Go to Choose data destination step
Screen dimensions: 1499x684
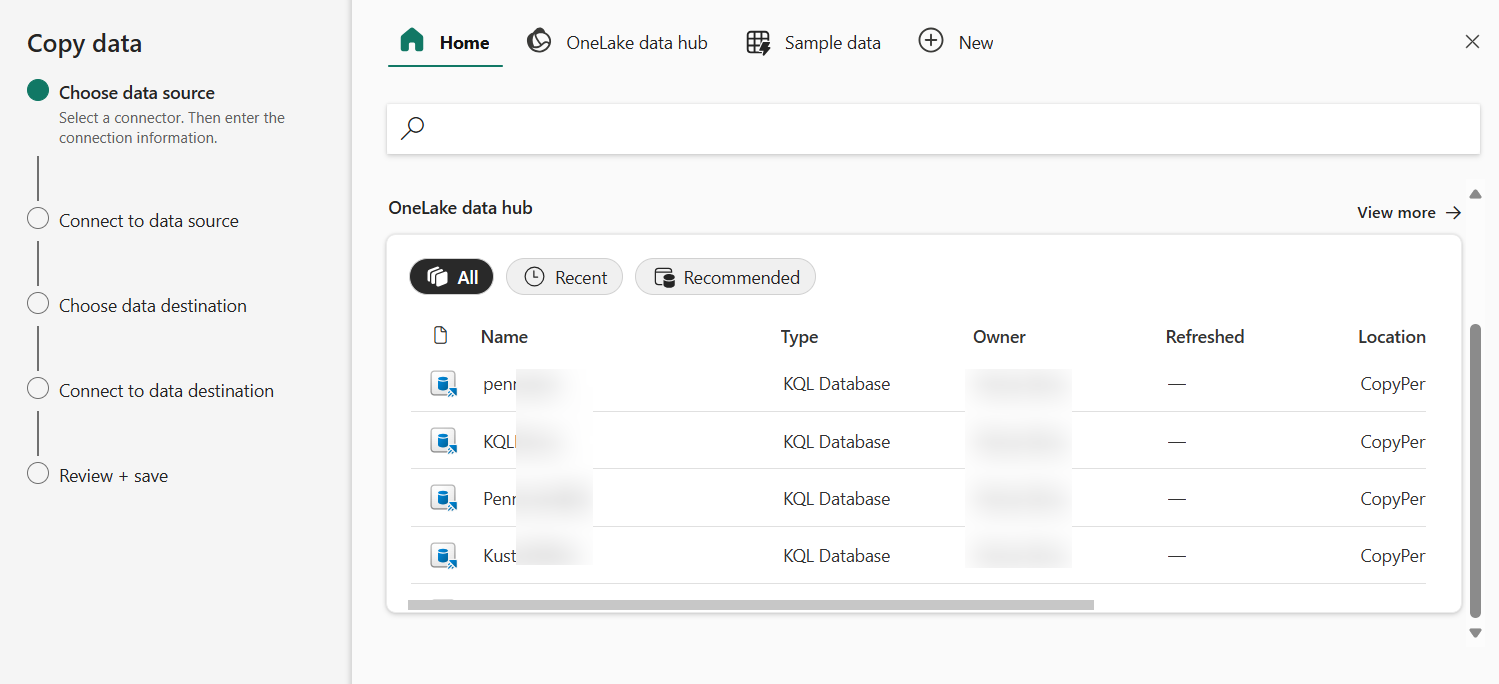153,305
